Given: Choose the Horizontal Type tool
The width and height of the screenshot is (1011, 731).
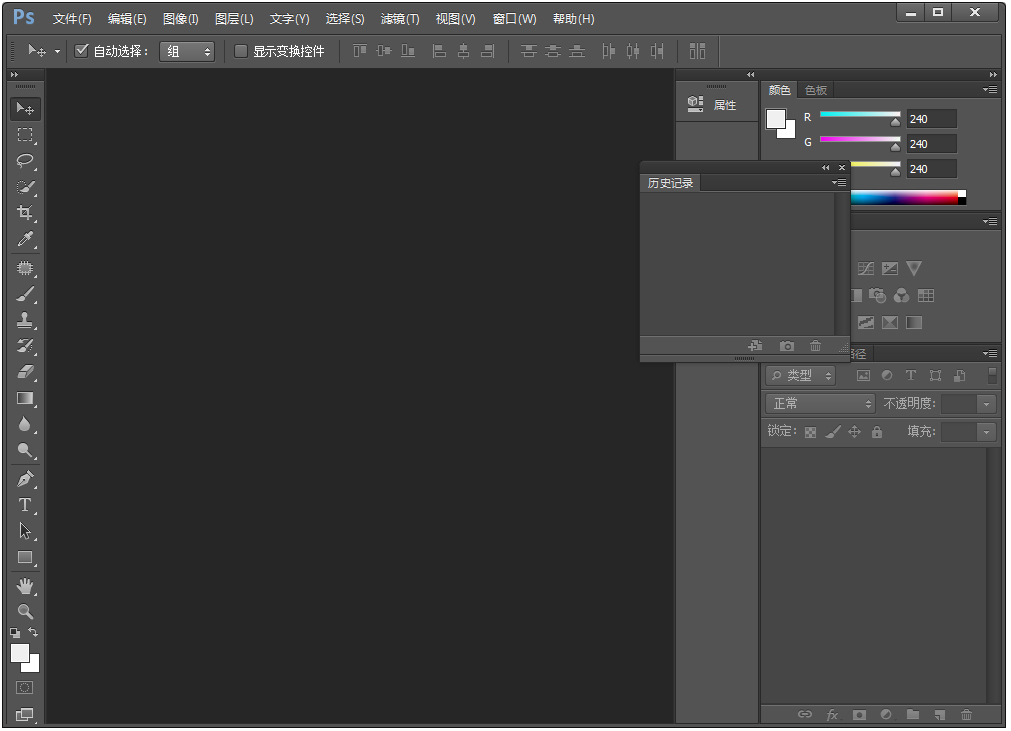Looking at the screenshot, I should (x=25, y=505).
